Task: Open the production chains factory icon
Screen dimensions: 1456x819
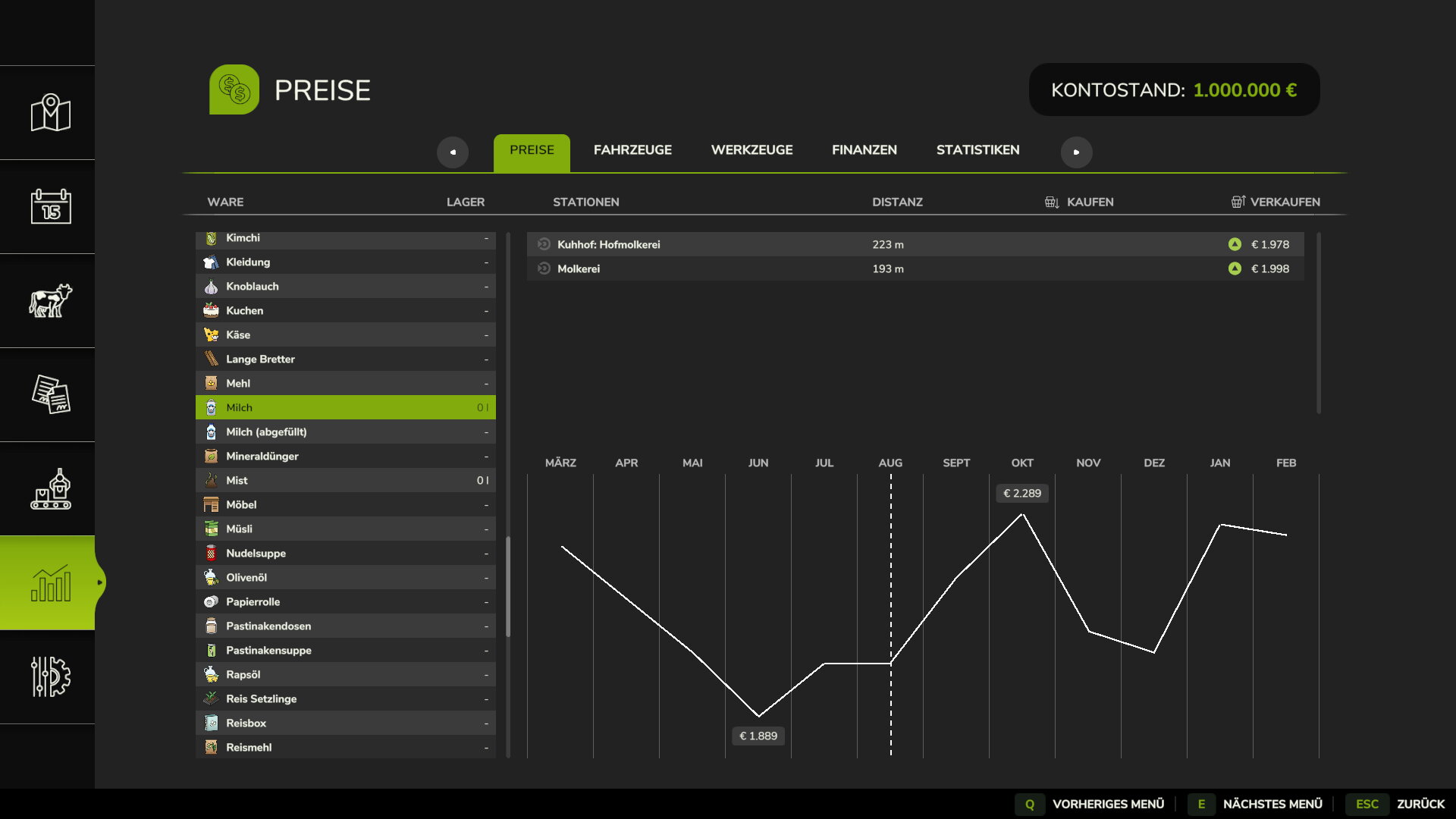Action: tap(50, 489)
